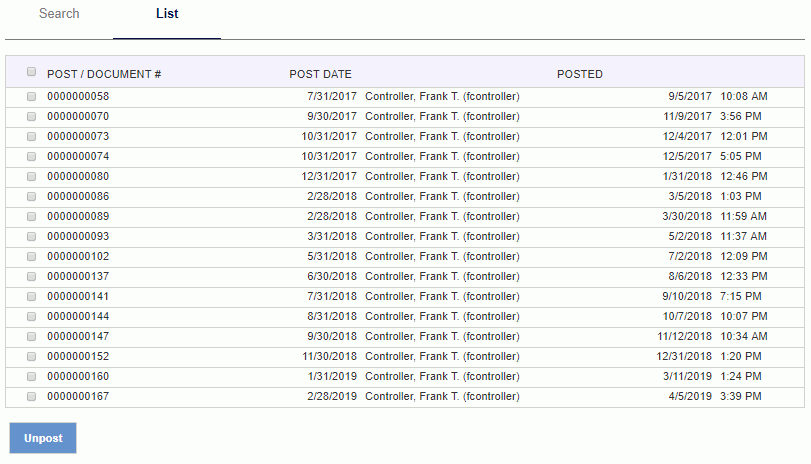Check the box for document 0000000152
This screenshot has width=811, height=464.
[31, 357]
